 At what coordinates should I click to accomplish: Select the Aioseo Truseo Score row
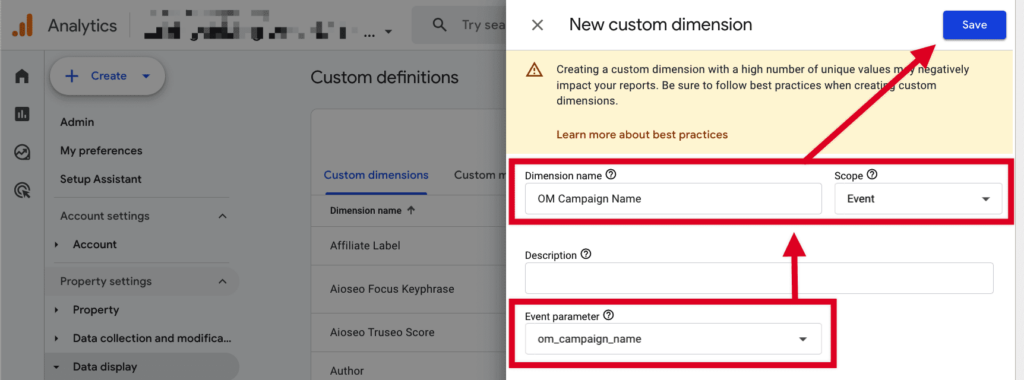click(x=409, y=332)
